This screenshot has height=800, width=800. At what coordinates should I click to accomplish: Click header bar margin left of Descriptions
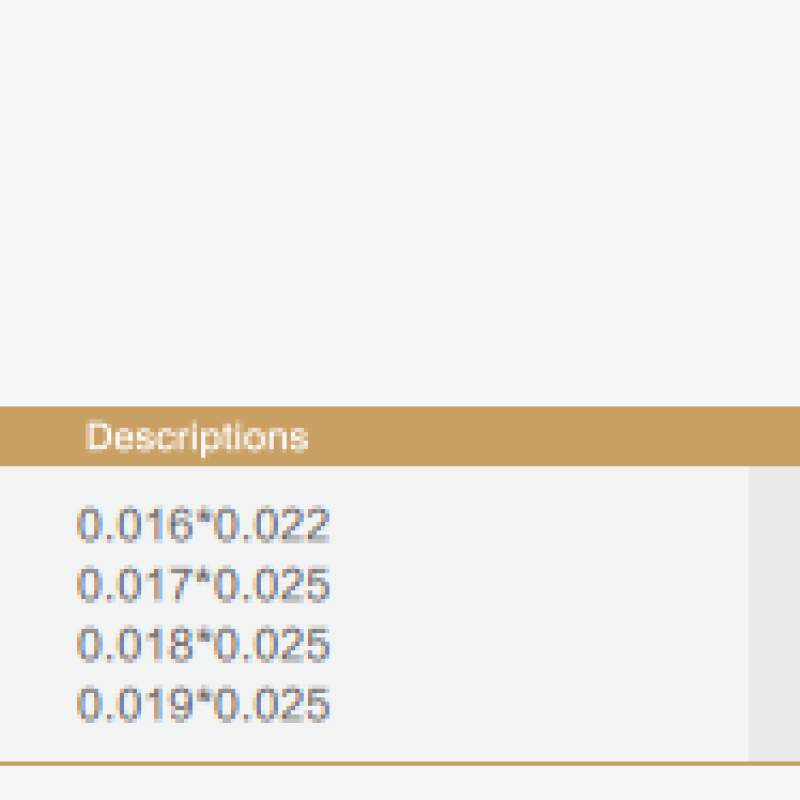coord(42,436)
